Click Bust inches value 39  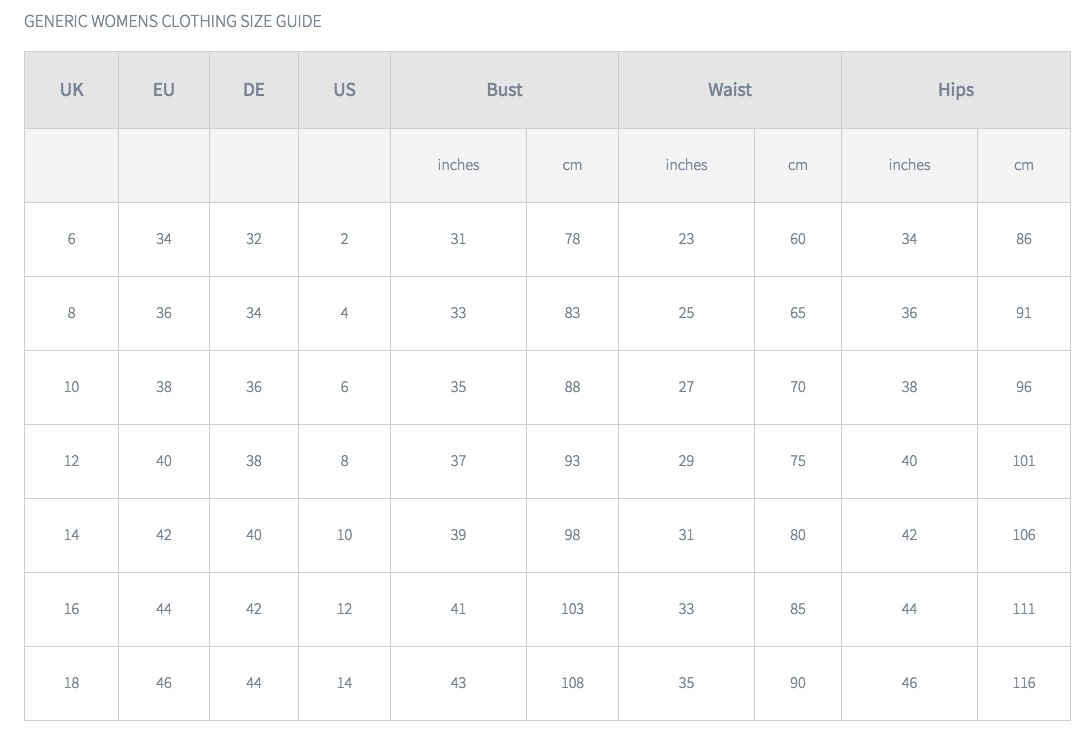click(x=459, y=535)
